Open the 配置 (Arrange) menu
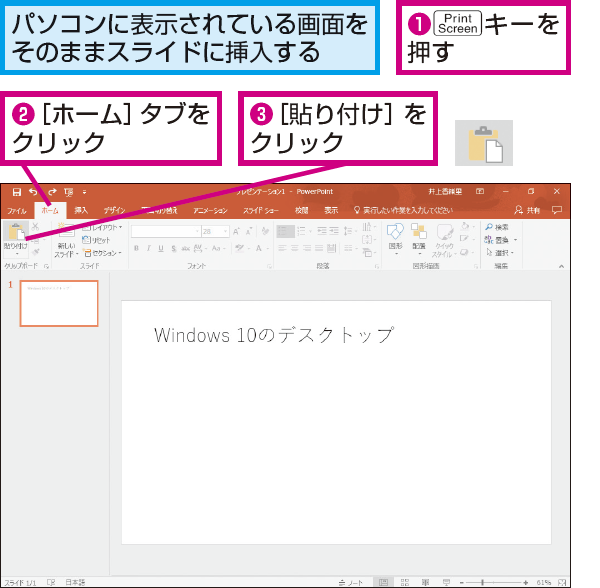Viewport: 600px width, 588px height. tap(419, 239)
